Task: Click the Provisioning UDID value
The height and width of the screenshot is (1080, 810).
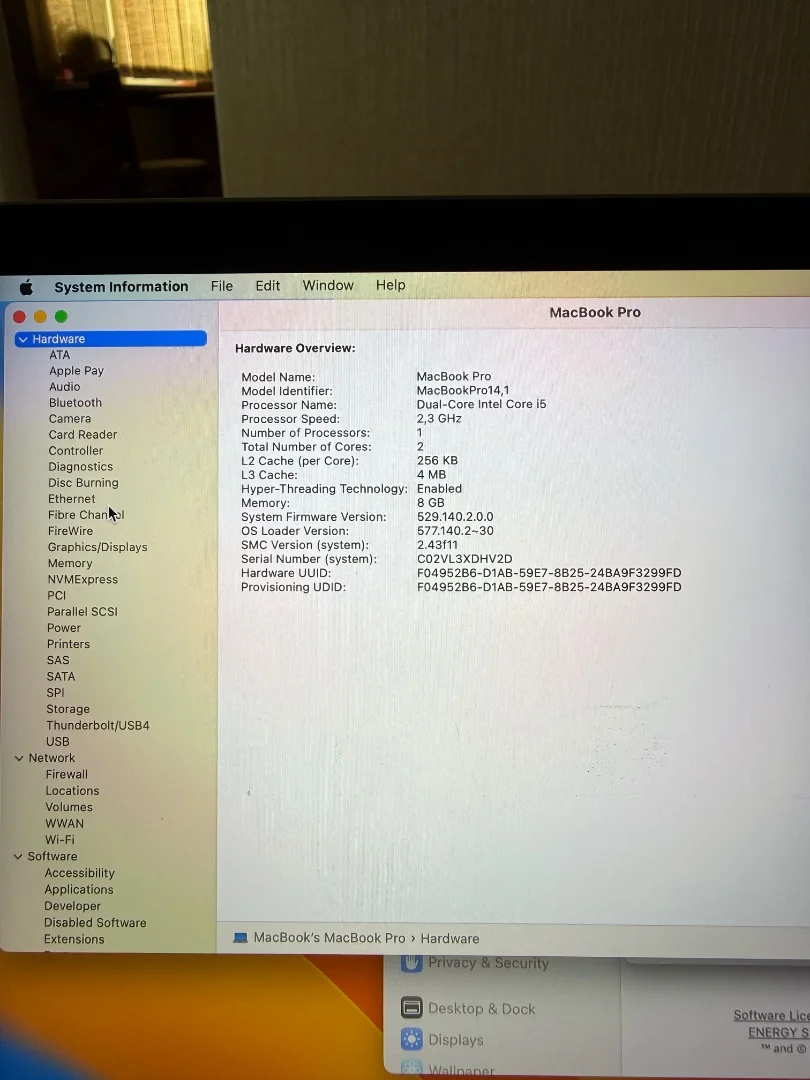Action: [x=549, y=587]
